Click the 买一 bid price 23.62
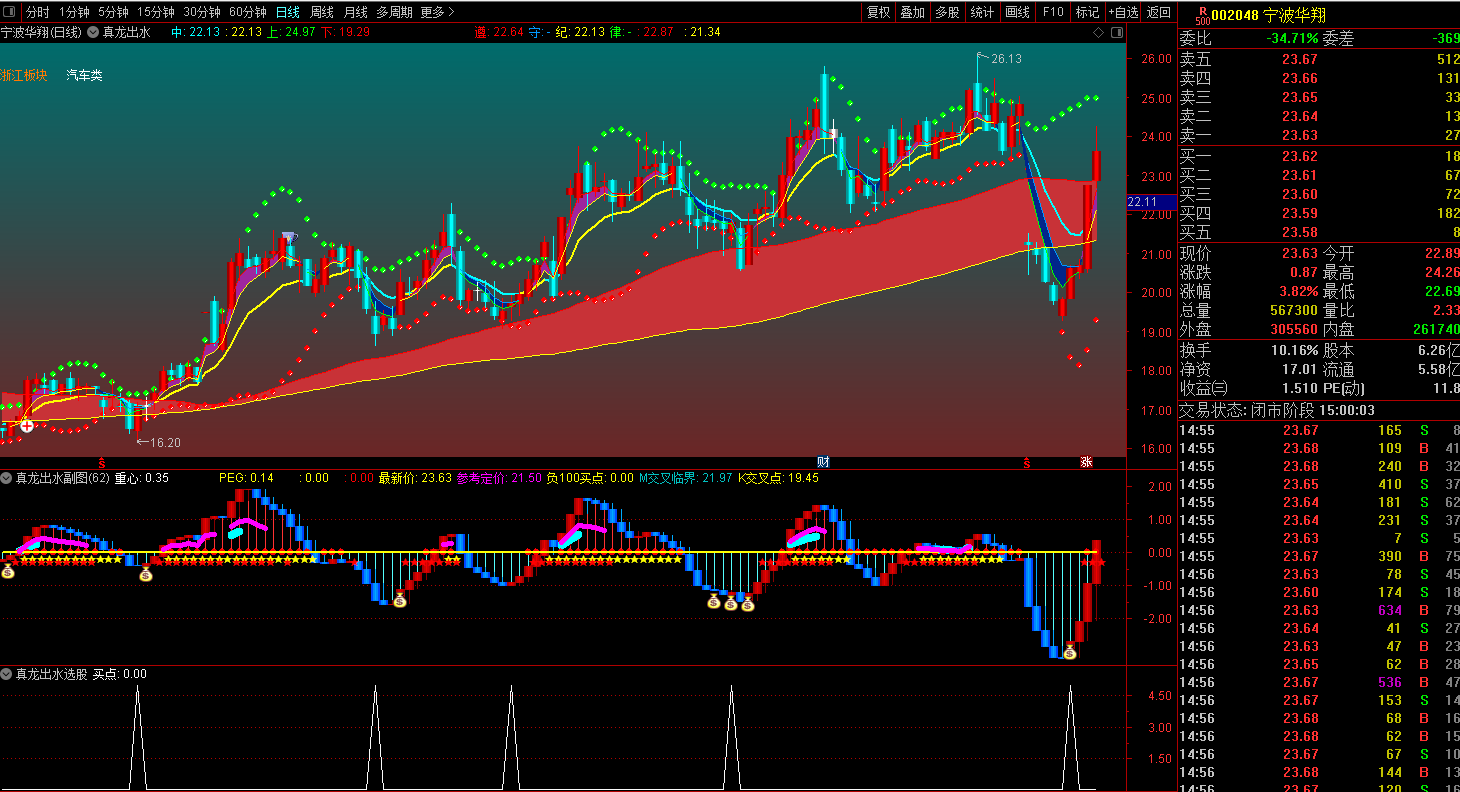This screenshot has height=792, width=1460. click(x=1300, y=156)
